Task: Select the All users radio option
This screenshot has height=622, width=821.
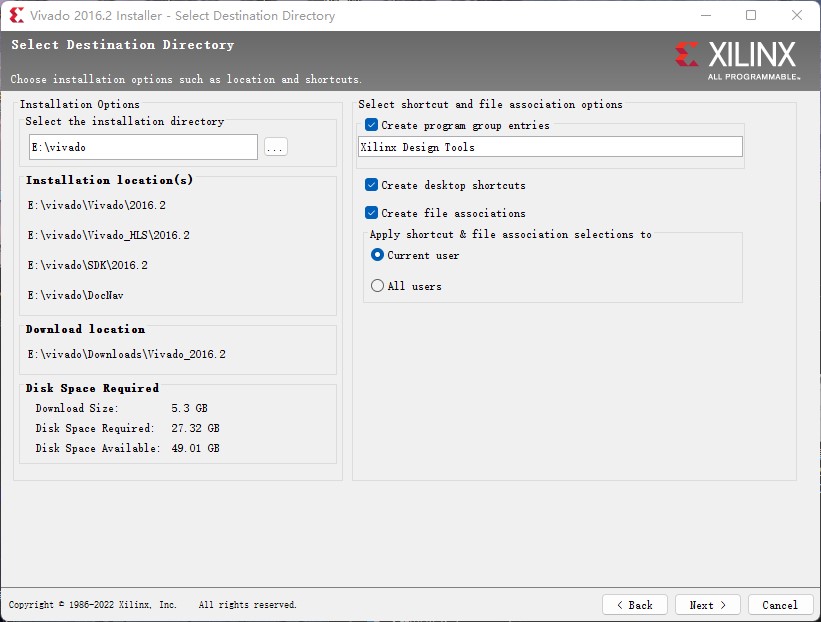Action: tap(377, 286)
